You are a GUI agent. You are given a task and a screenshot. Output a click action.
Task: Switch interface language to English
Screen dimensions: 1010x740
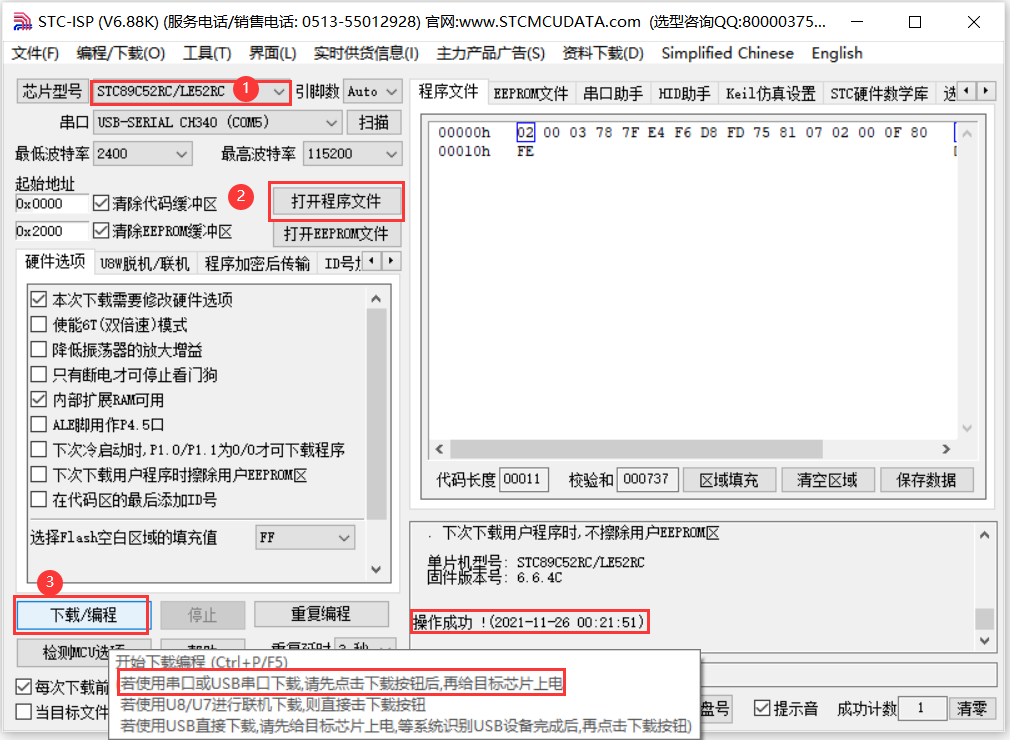click(x=837, y=53)
